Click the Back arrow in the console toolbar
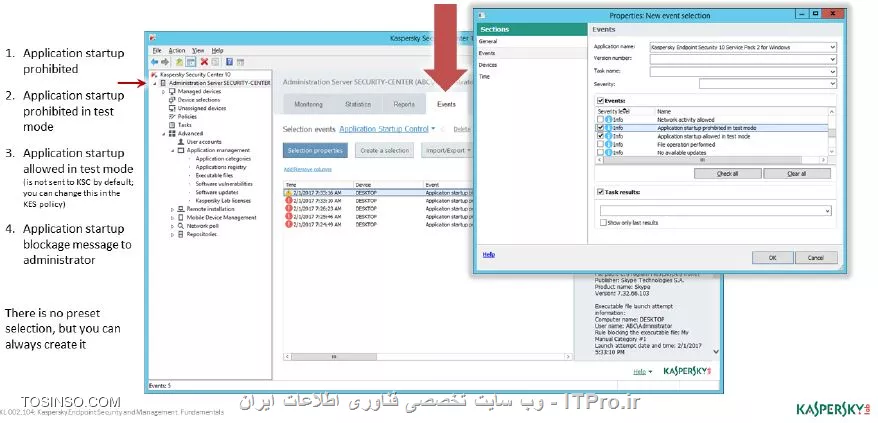 pos(155,62)
